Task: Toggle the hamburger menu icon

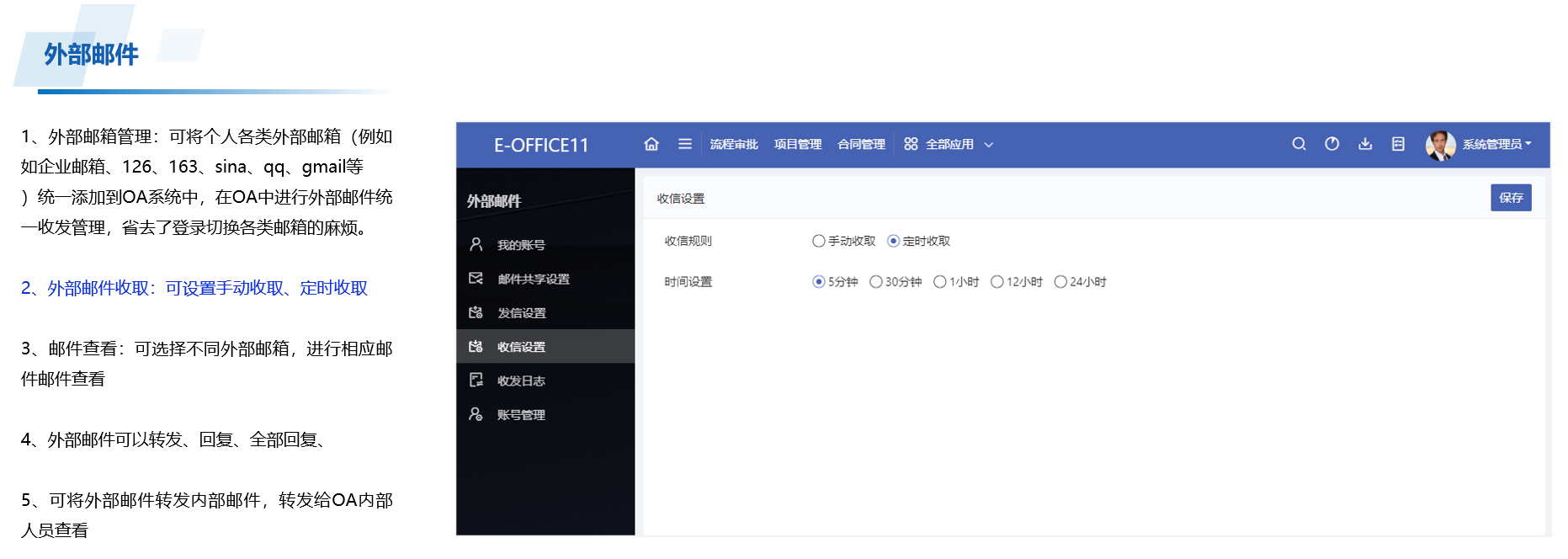Action: click(685, 144)
